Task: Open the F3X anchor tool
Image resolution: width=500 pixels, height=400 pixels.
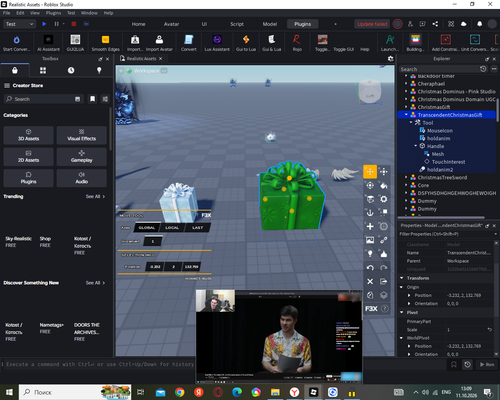Action: pos(370,213)
